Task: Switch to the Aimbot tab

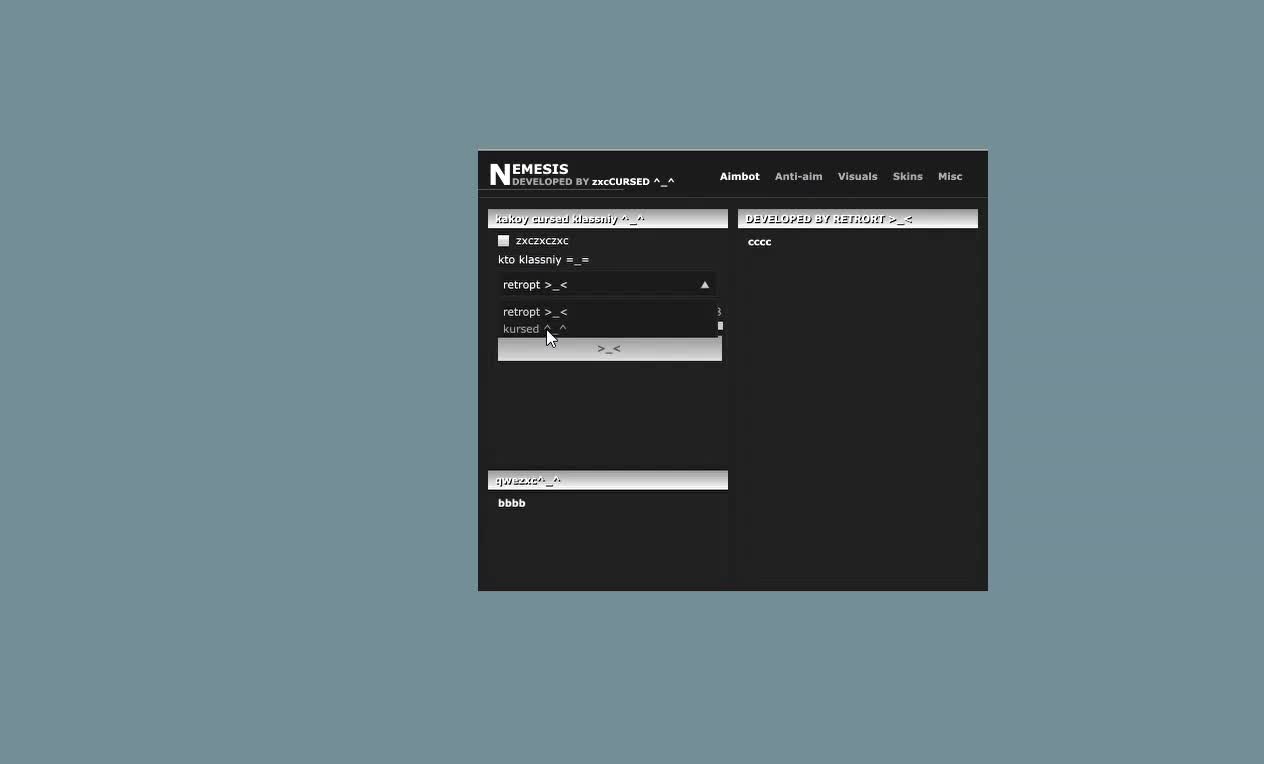Action: coord(739,176)
